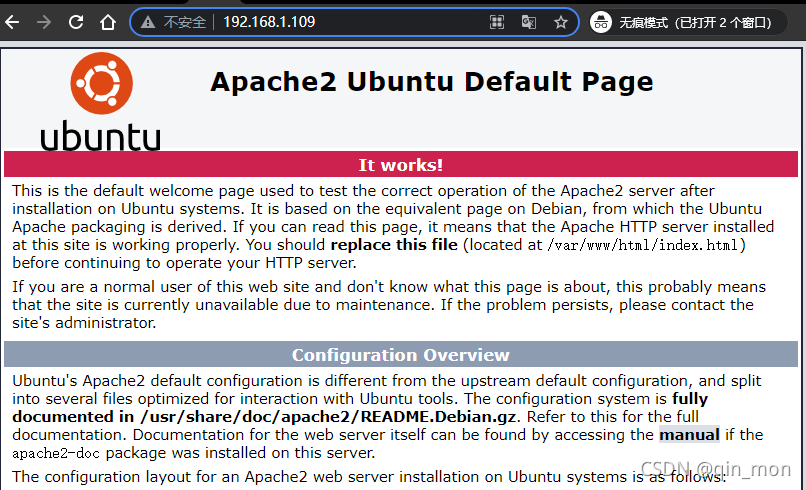Click the translate page icon
Viewport: 806px width, 490px height.
[x=528, y=22]
